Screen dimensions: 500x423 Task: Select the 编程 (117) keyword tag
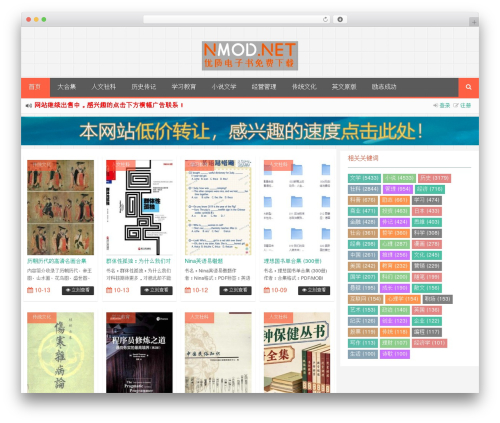pyautogui.click(x=427, y=332)
